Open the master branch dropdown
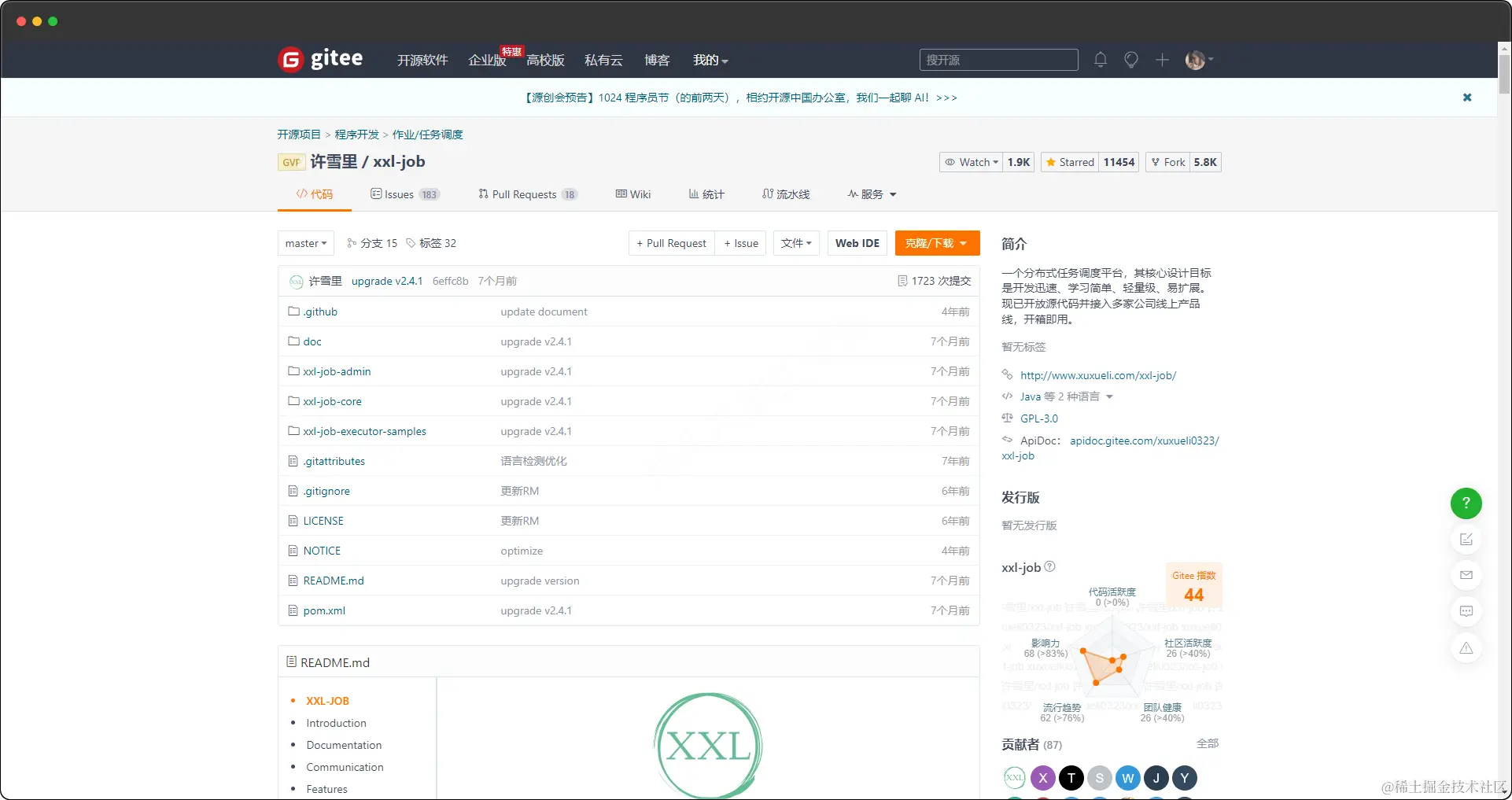 (306, 243)
